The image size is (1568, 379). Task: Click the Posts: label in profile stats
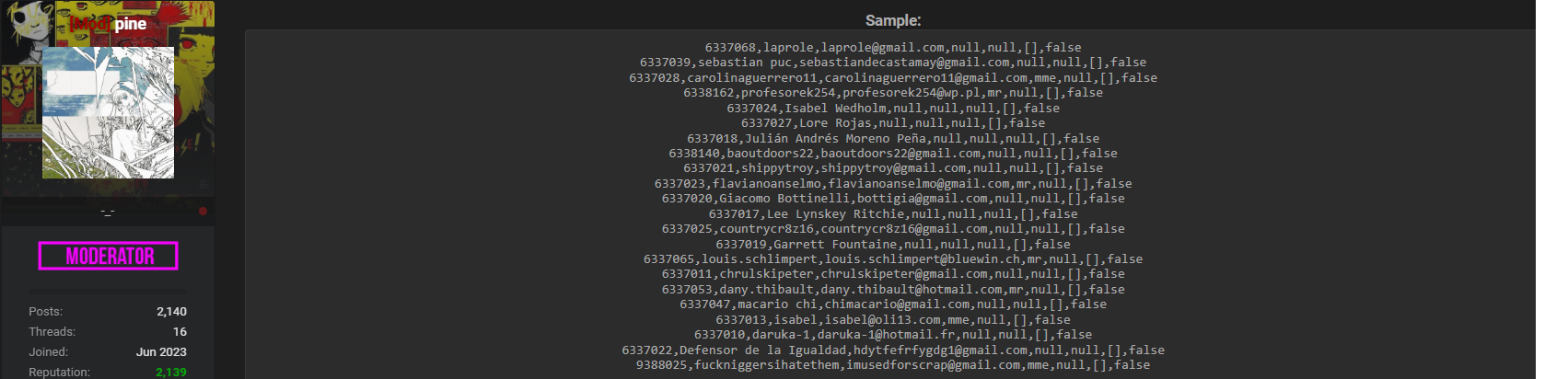click(x=46, y=312)
